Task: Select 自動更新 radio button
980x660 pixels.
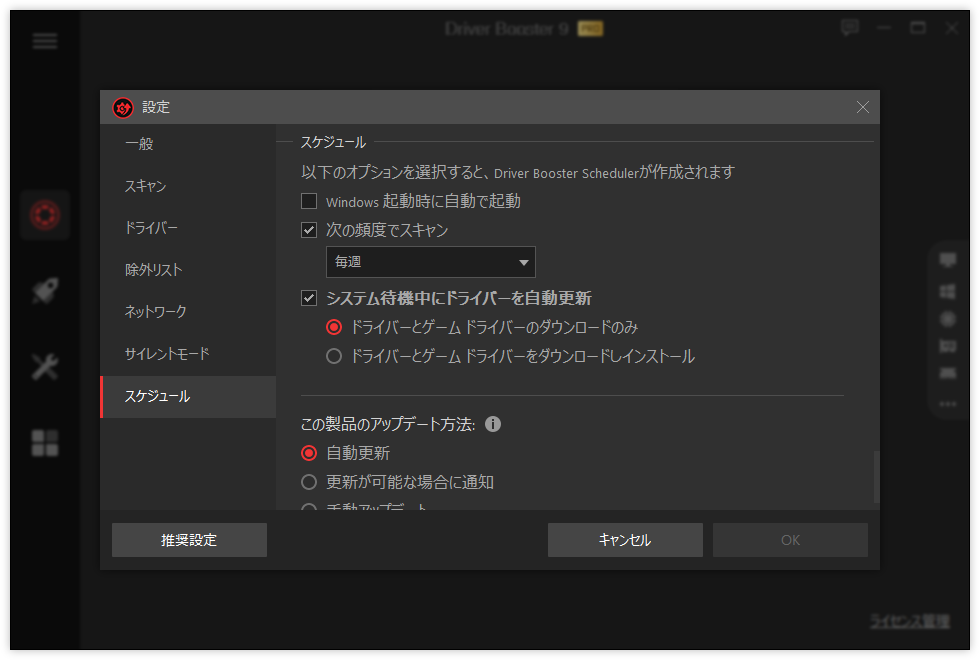Action: tap(309, 453)
